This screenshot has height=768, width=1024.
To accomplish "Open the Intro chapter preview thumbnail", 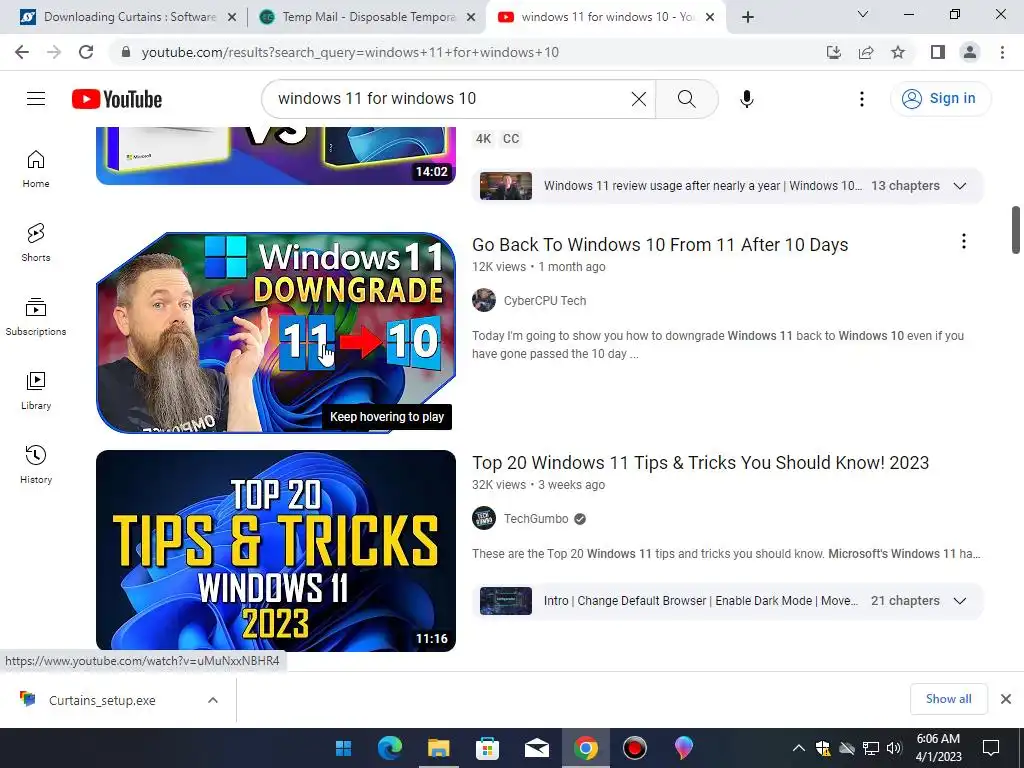I will (505, 601).
